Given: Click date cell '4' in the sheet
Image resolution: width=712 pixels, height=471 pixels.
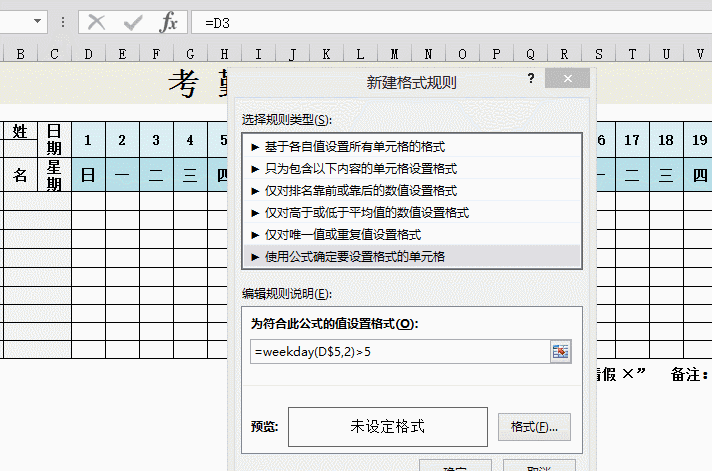Looking at the screenshot, I should tap(190, 140).
